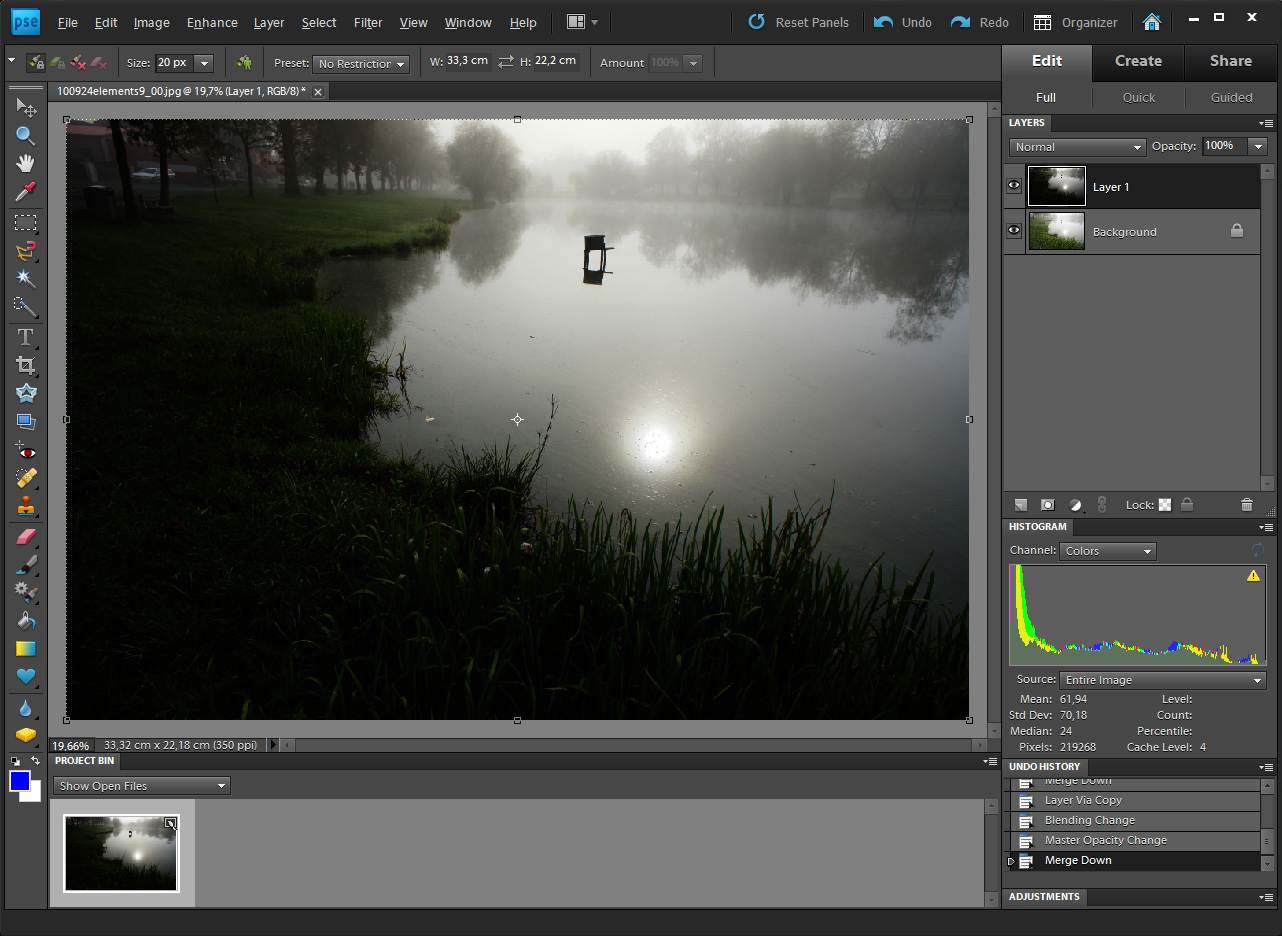
Task: Select the Zoom tool
Action: 26,135
